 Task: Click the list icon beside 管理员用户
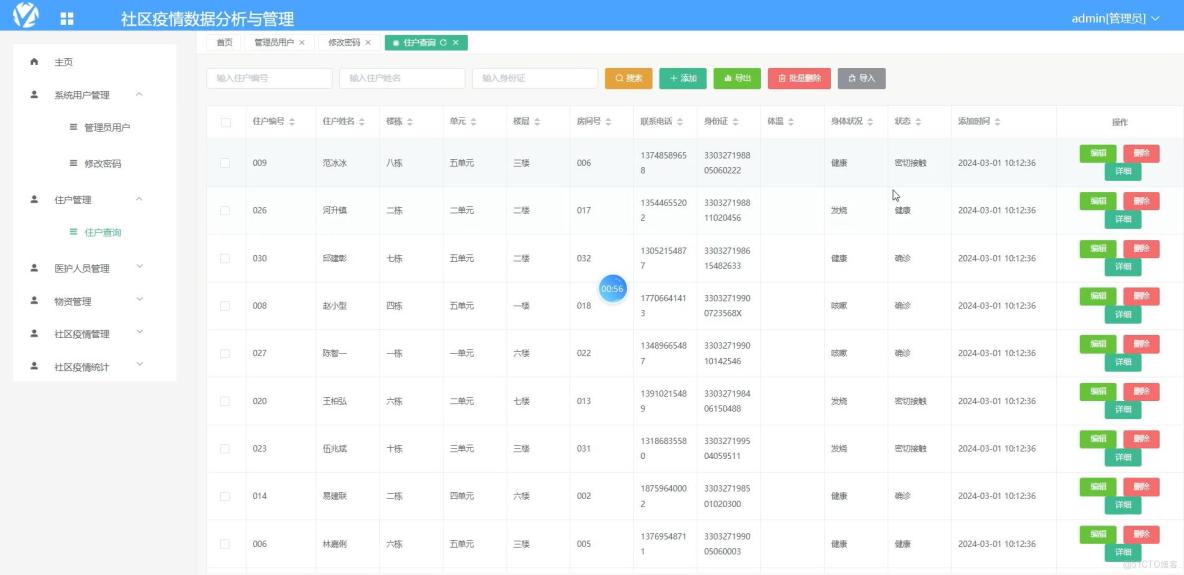pyautogui.click(x=73, y=128)
